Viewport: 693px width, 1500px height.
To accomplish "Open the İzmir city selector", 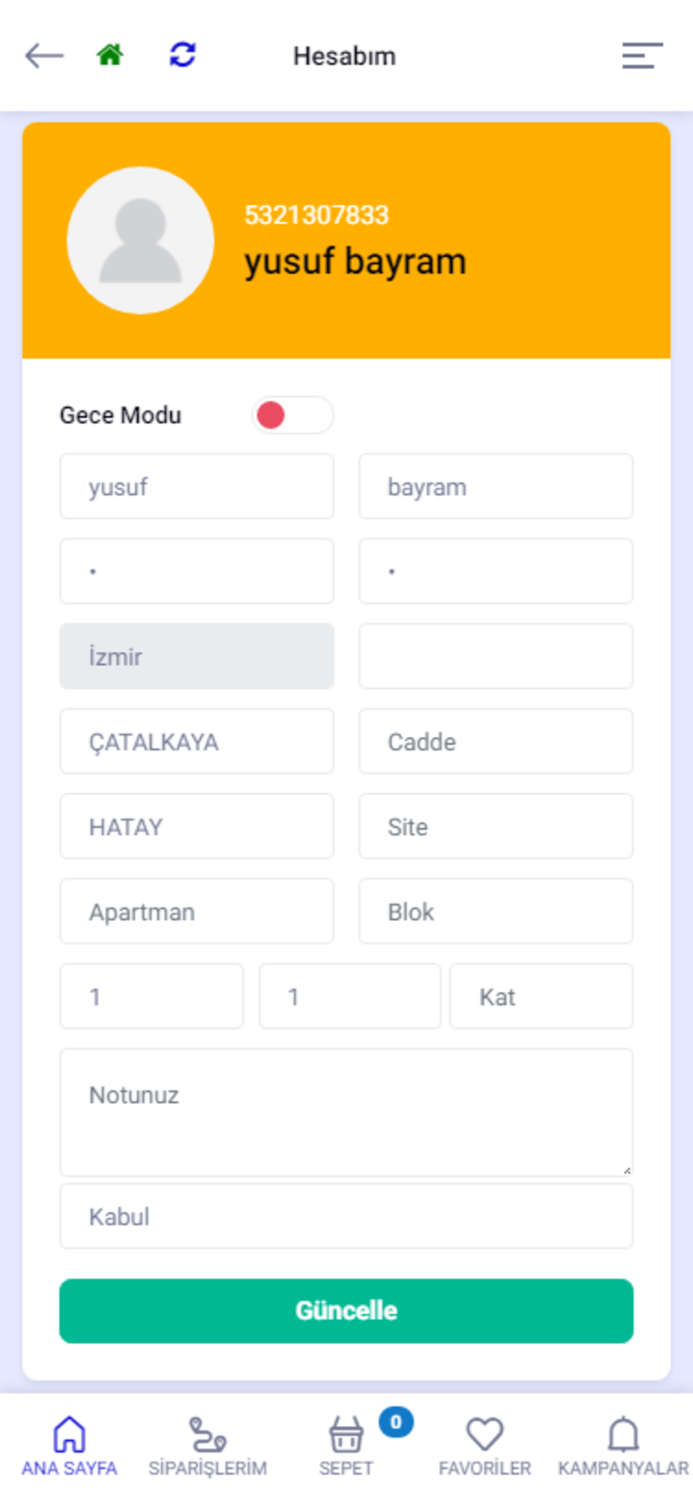I will tap(196, 656).
